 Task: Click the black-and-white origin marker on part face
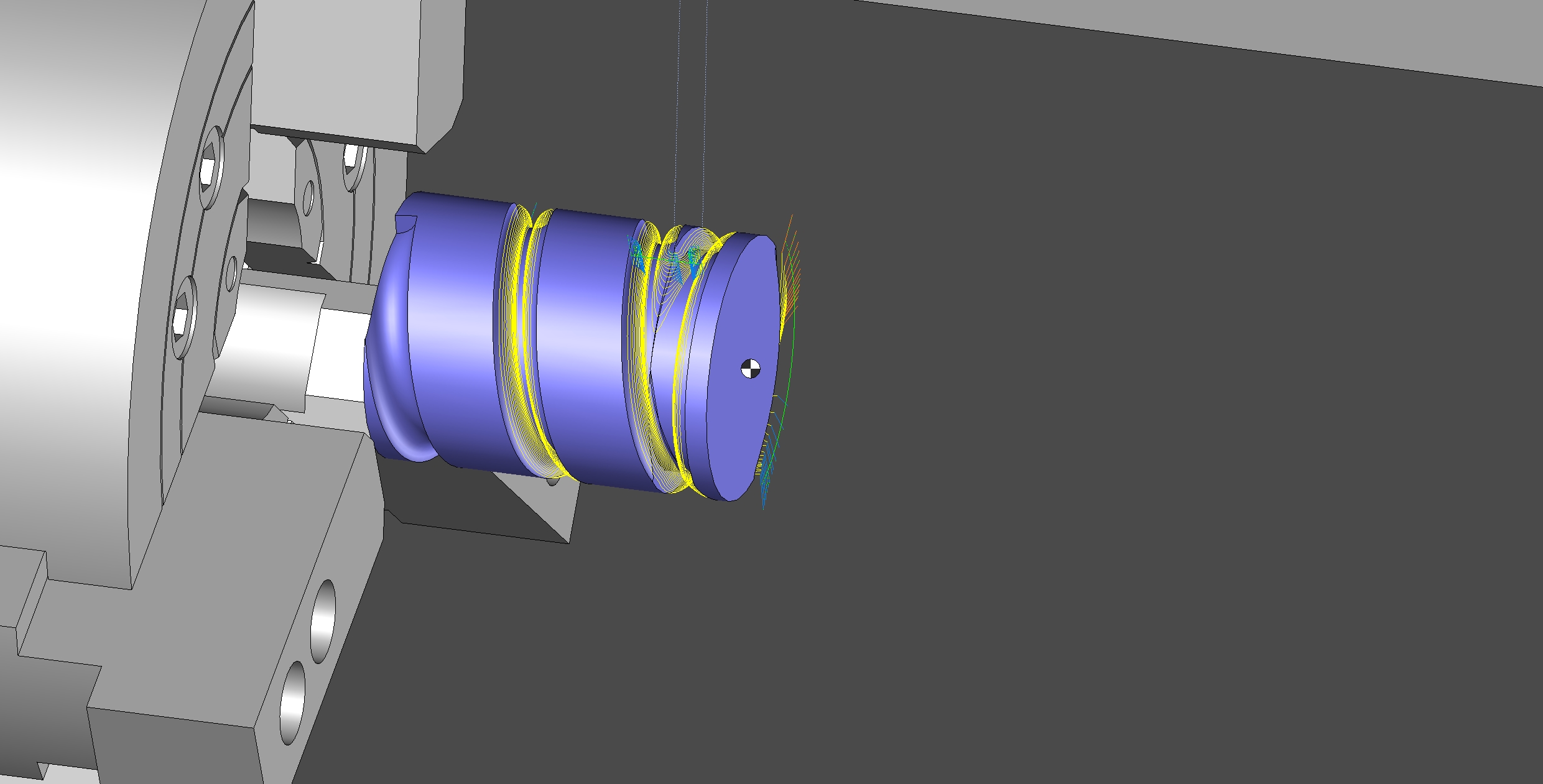tap(751, 369)
